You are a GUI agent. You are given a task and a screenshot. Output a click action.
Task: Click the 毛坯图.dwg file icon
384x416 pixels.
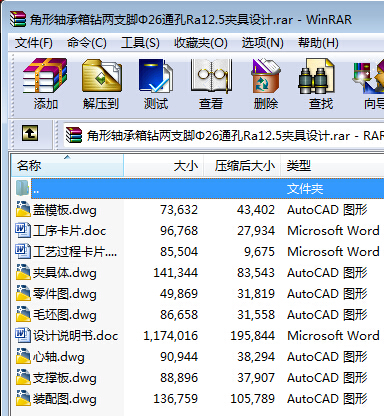23,314
